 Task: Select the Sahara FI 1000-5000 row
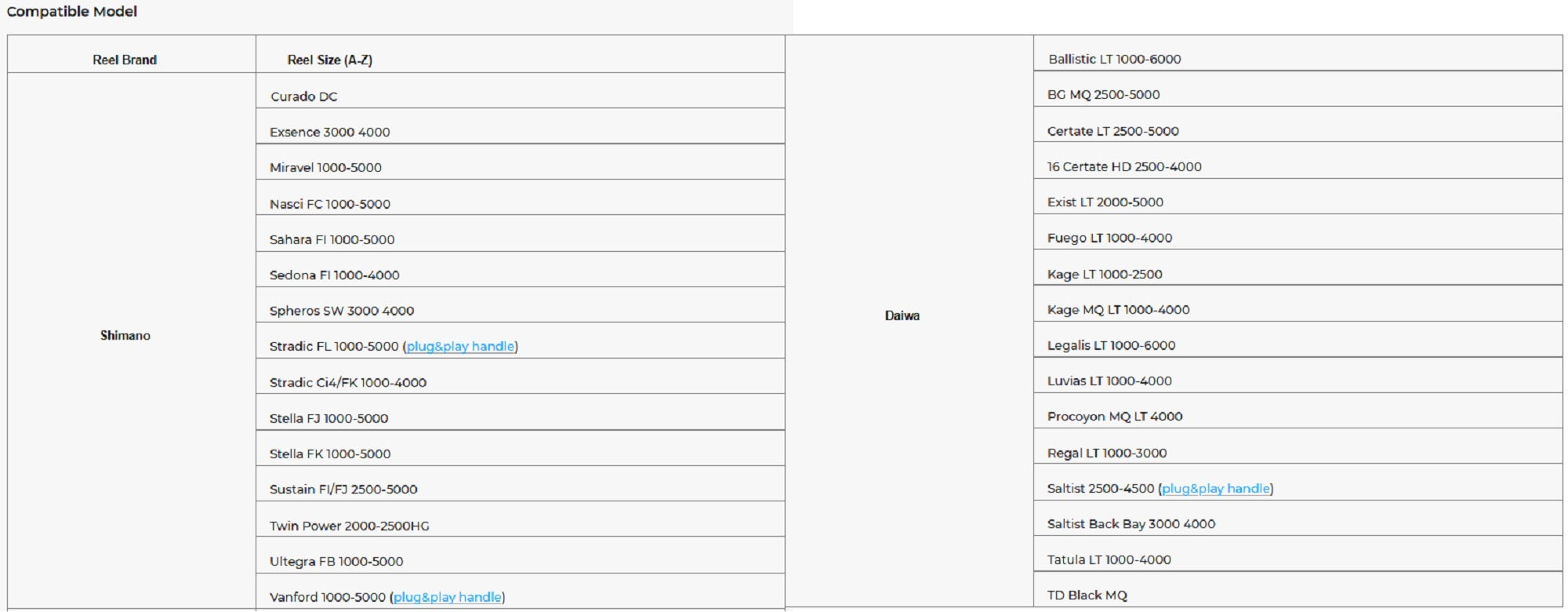tap(332, 240)
